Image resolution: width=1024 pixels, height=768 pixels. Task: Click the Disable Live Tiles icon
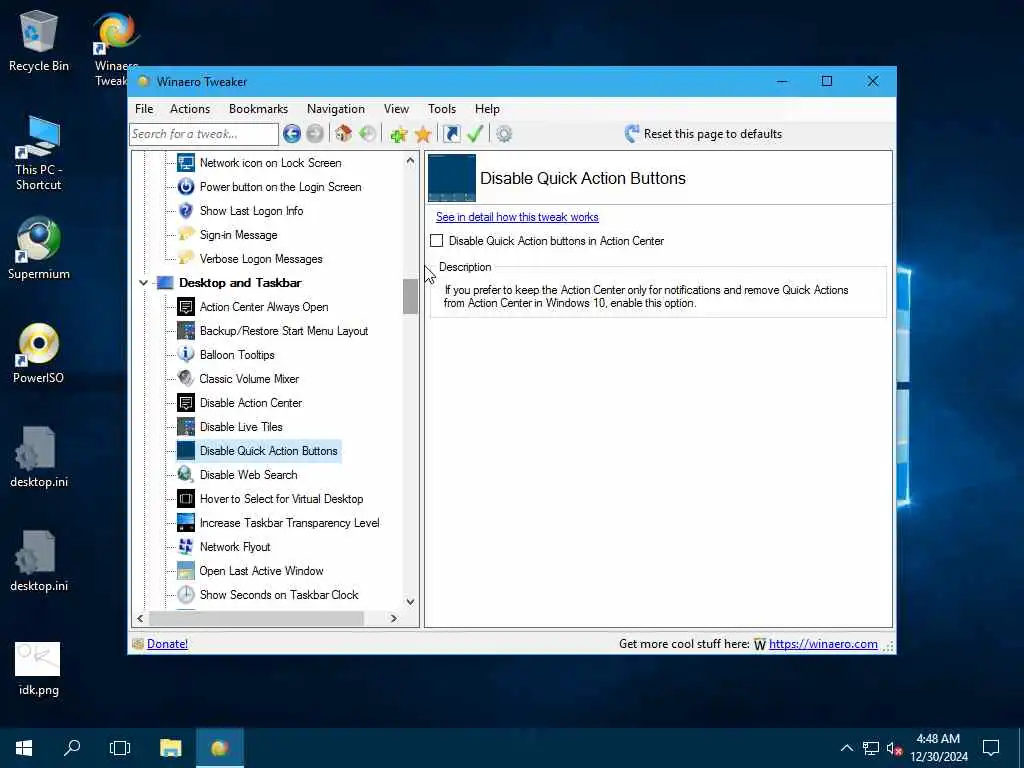pyautogui.click(x=186, y=426)
